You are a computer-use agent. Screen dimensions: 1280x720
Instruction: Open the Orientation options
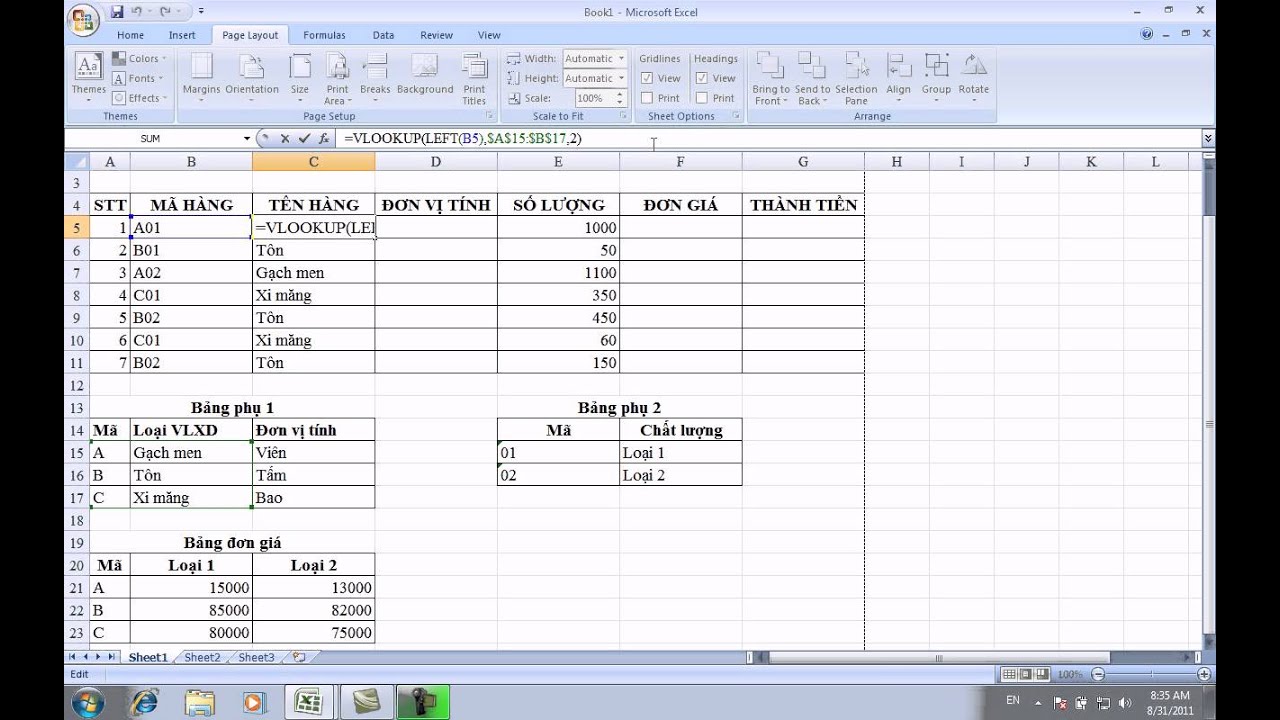252,77
